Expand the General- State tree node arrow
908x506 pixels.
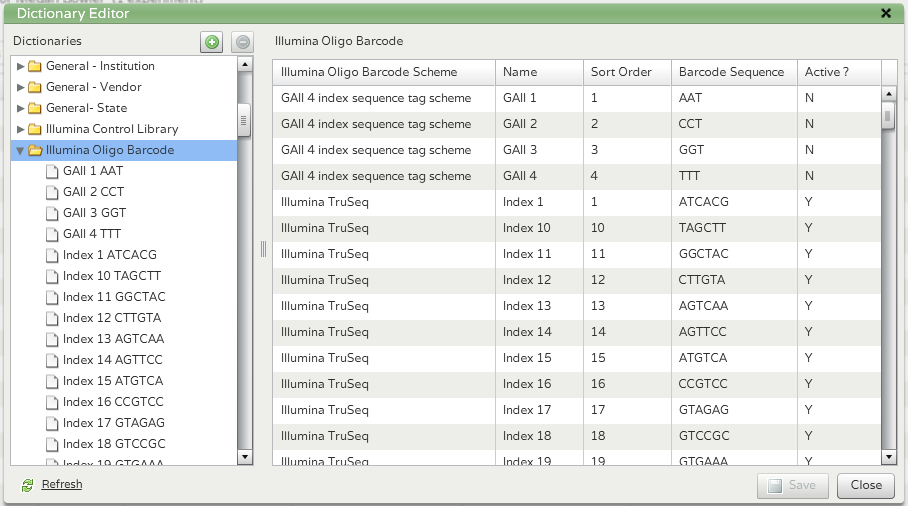click(20, 108)
